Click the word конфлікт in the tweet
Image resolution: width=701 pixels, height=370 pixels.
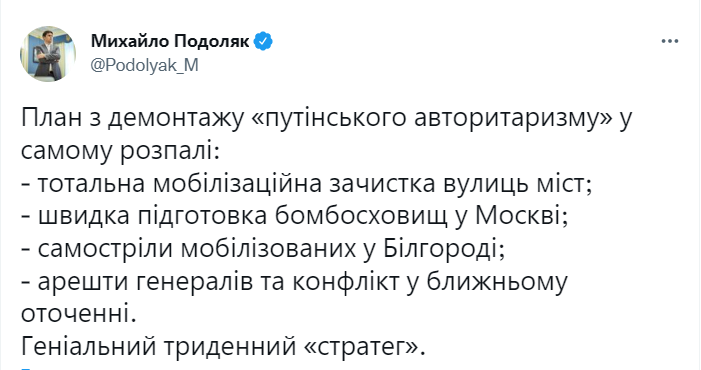click(x=346, y=282)
